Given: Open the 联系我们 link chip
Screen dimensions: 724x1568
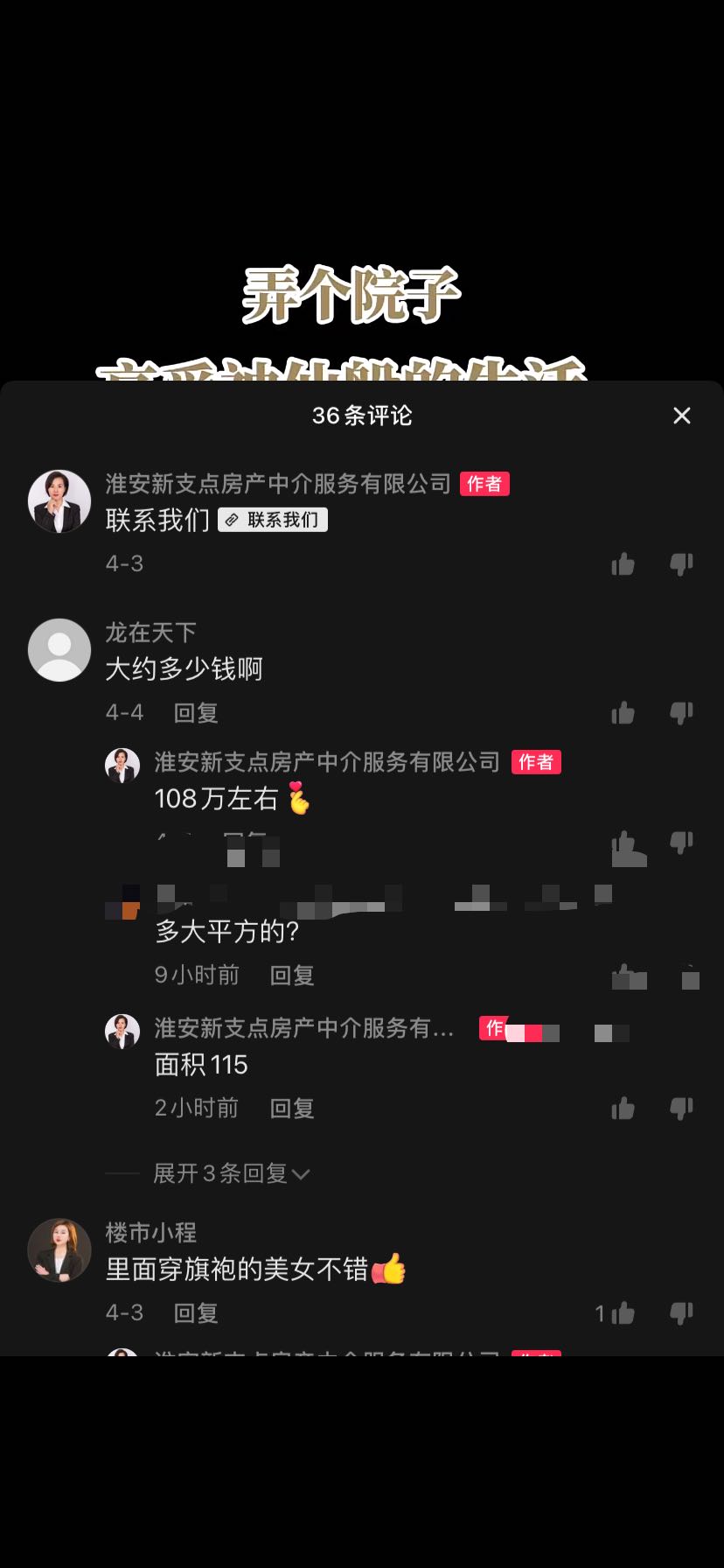Looking at the screenshot, I should tap(273, 520).
